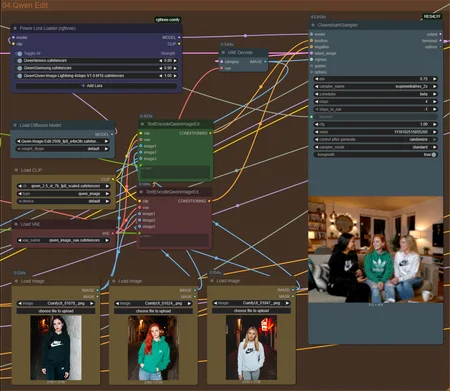Click the sigmas input socket on ClownsharKSampler
450x391 pixels.
(311, 59)
